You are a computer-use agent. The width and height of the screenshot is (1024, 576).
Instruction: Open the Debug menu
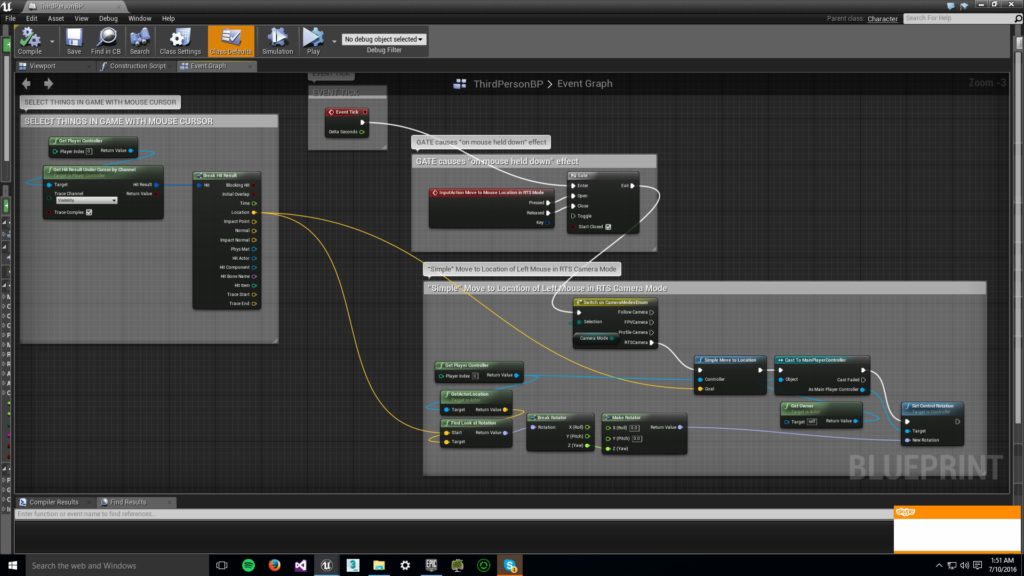108,18
